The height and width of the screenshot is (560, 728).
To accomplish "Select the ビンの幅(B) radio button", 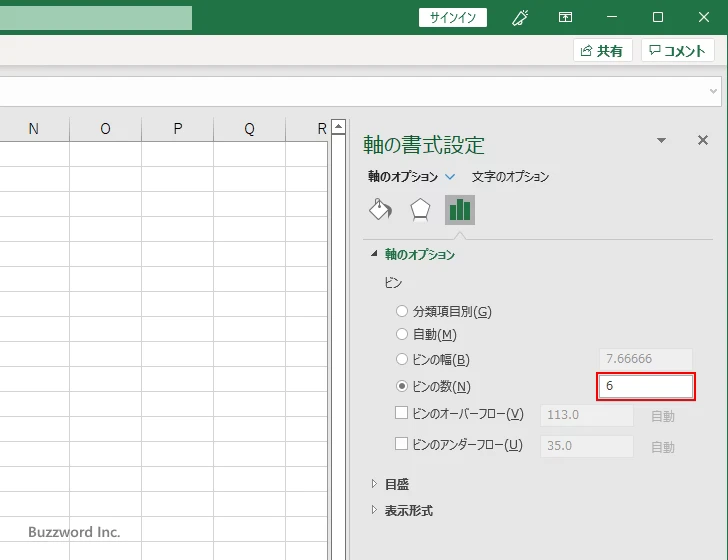I will tap(402, 359).
